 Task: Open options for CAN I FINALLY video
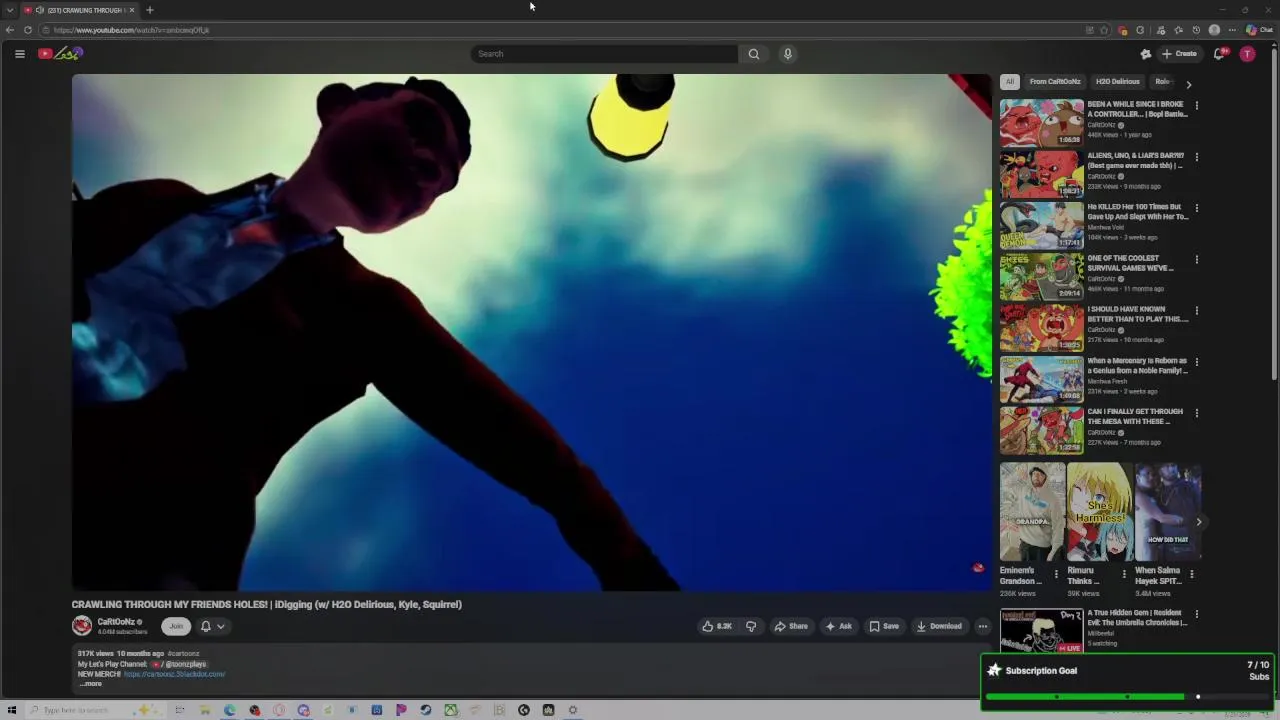pyautogui.click(x=1197, y=413)
